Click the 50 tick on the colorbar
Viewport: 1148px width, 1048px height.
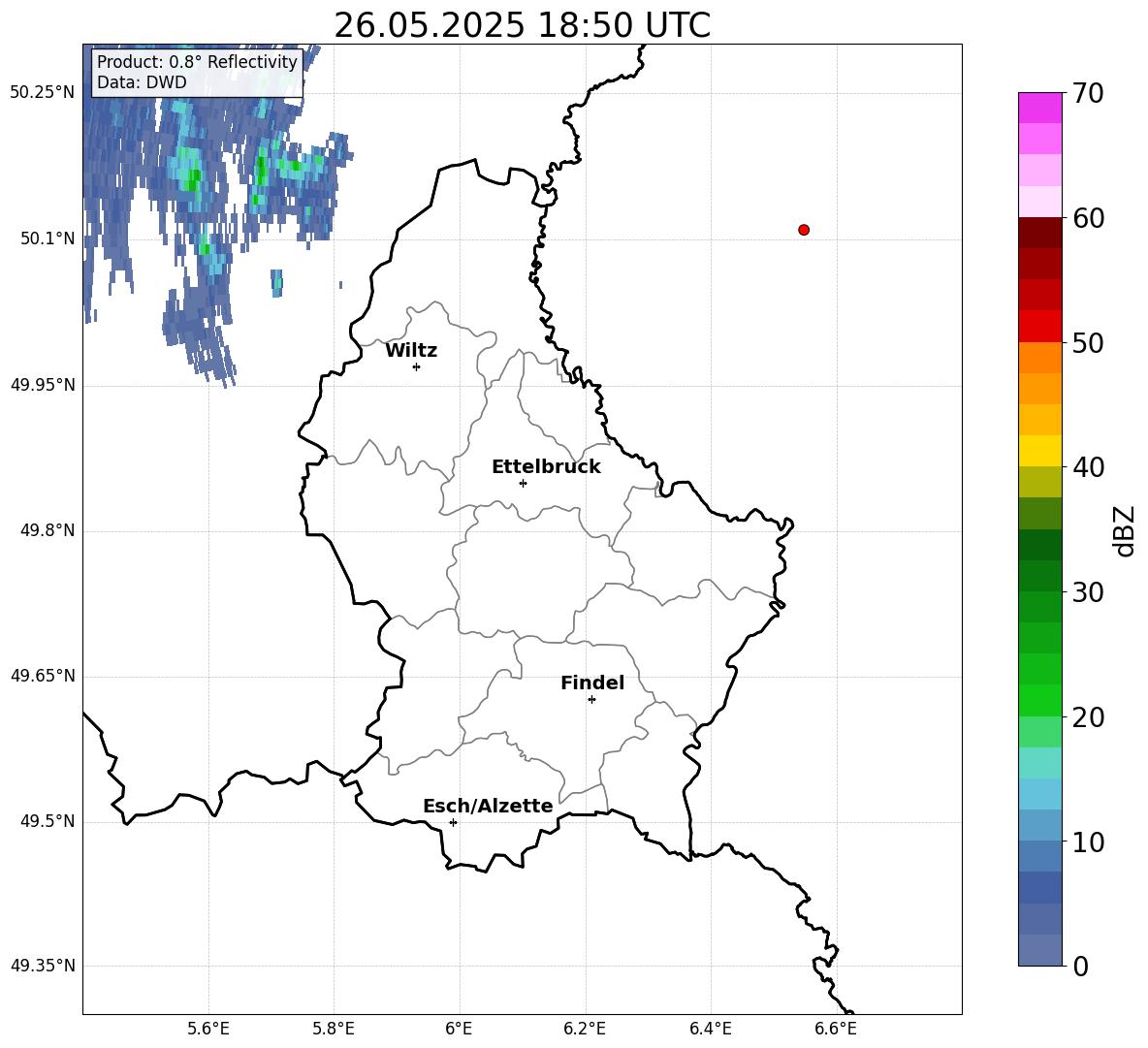pos(1088,342)
